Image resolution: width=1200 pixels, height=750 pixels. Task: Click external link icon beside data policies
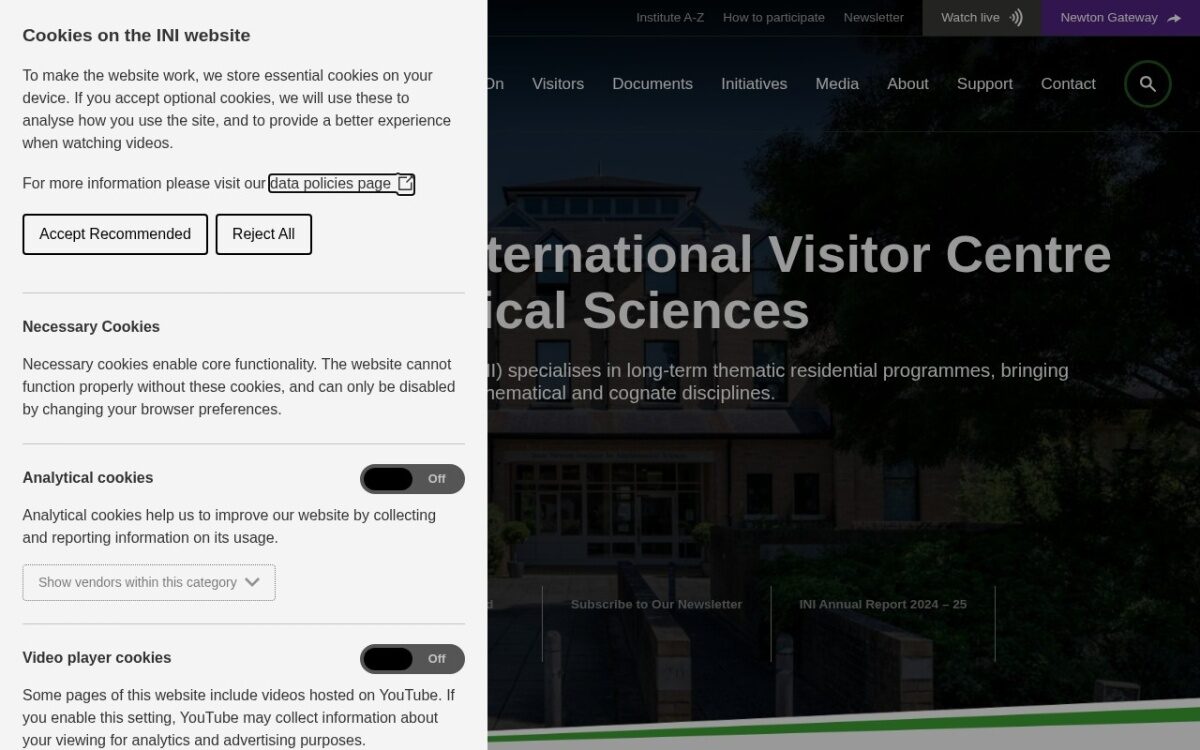[405, 184]
